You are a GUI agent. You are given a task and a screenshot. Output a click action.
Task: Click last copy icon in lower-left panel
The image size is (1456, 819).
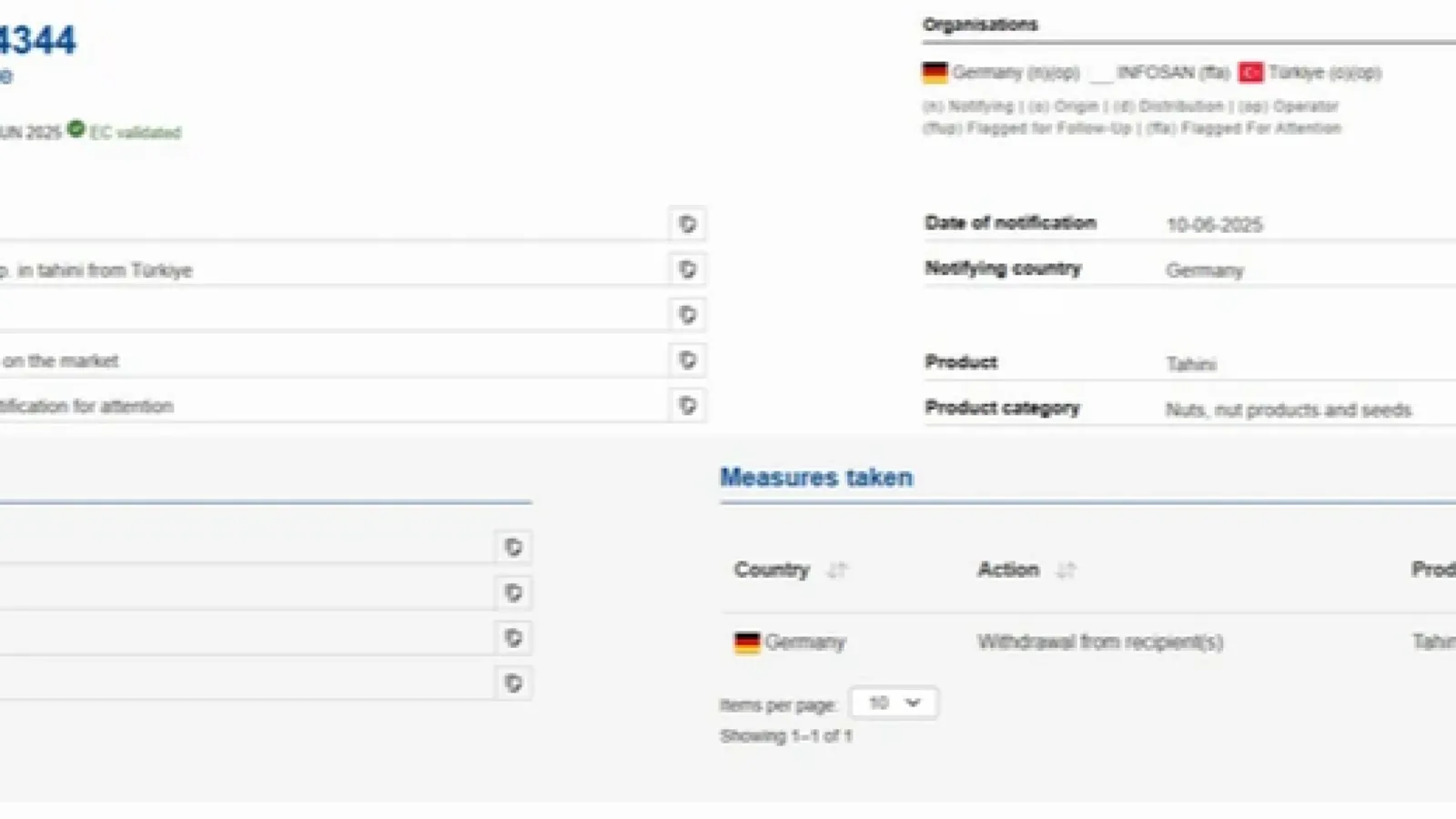point(513,683)
